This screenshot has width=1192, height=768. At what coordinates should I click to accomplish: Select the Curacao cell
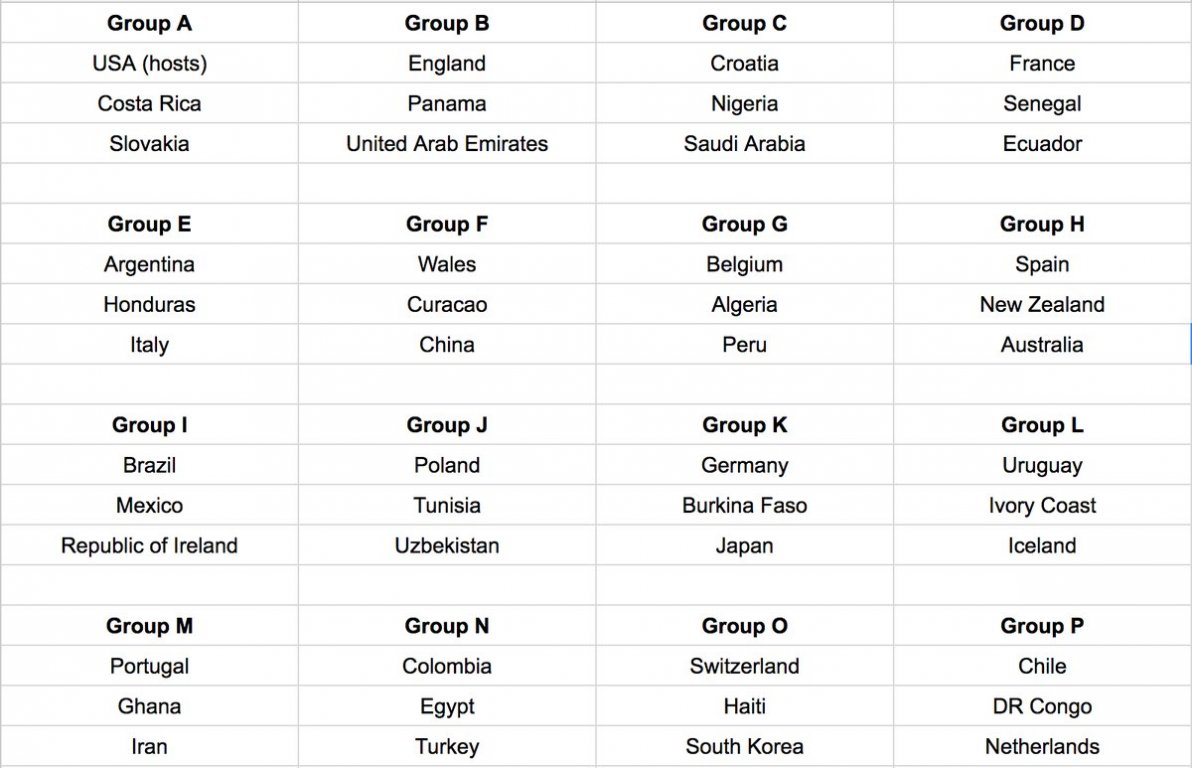(447, 304)
